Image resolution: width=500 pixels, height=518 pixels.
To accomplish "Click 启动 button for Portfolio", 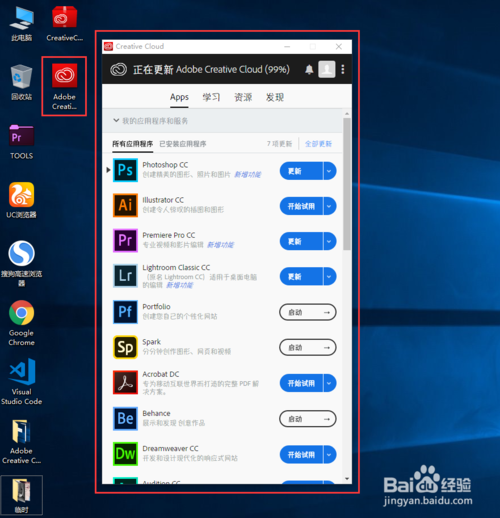I will click(x=308, y=312).
